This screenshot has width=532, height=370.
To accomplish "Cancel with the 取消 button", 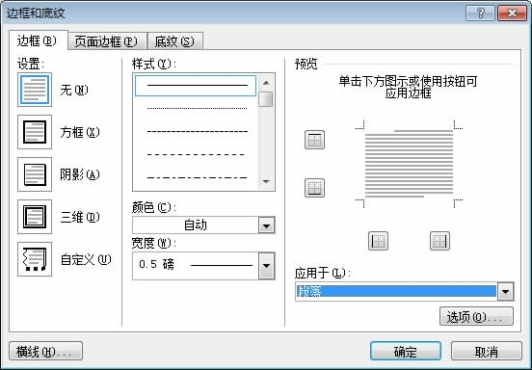I will 486,351.
